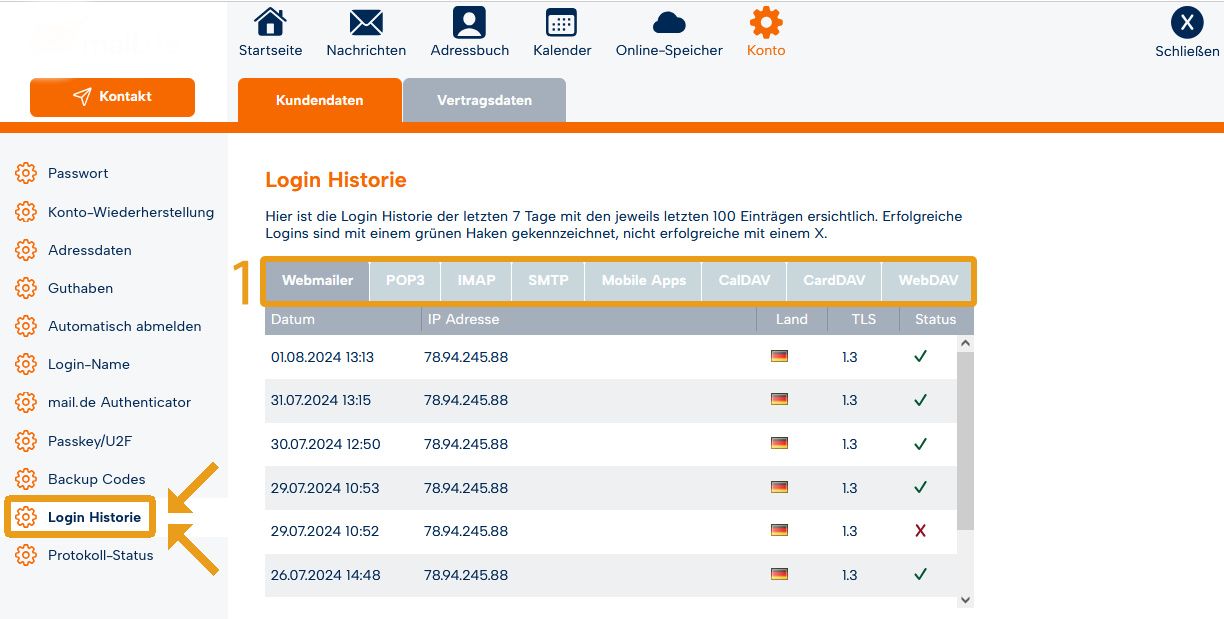Click the red X status for 29.07.2024 10:52
Viewport: 1224px width, 619px height.
(921, 531)
